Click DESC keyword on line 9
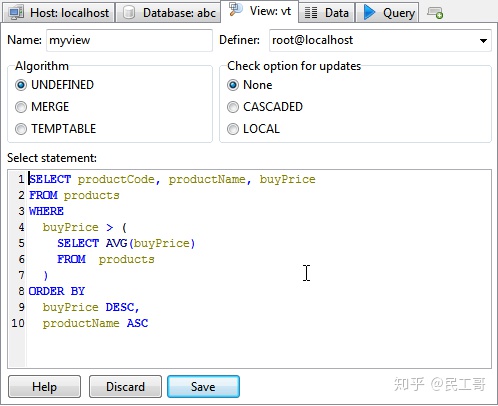The height and width of the screenshot is (406, 498). click(x=120, y=307)
